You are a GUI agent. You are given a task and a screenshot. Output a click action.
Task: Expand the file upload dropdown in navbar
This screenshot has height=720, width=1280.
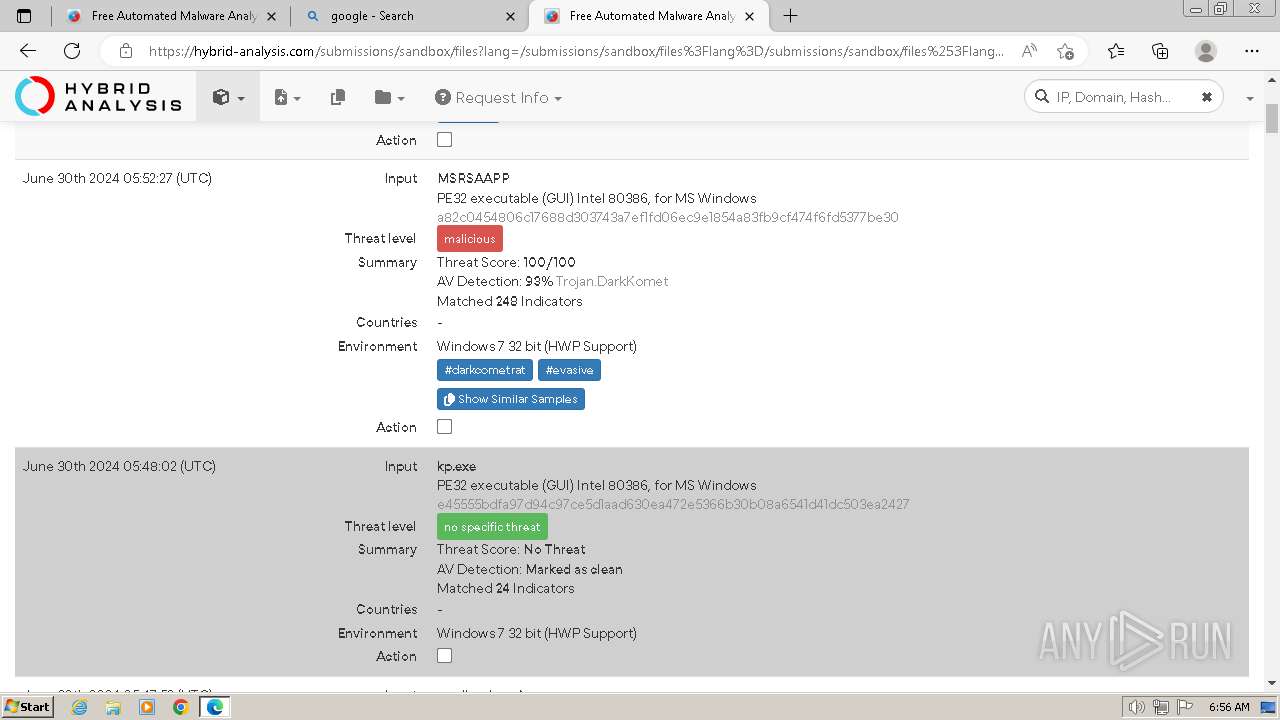287,97
